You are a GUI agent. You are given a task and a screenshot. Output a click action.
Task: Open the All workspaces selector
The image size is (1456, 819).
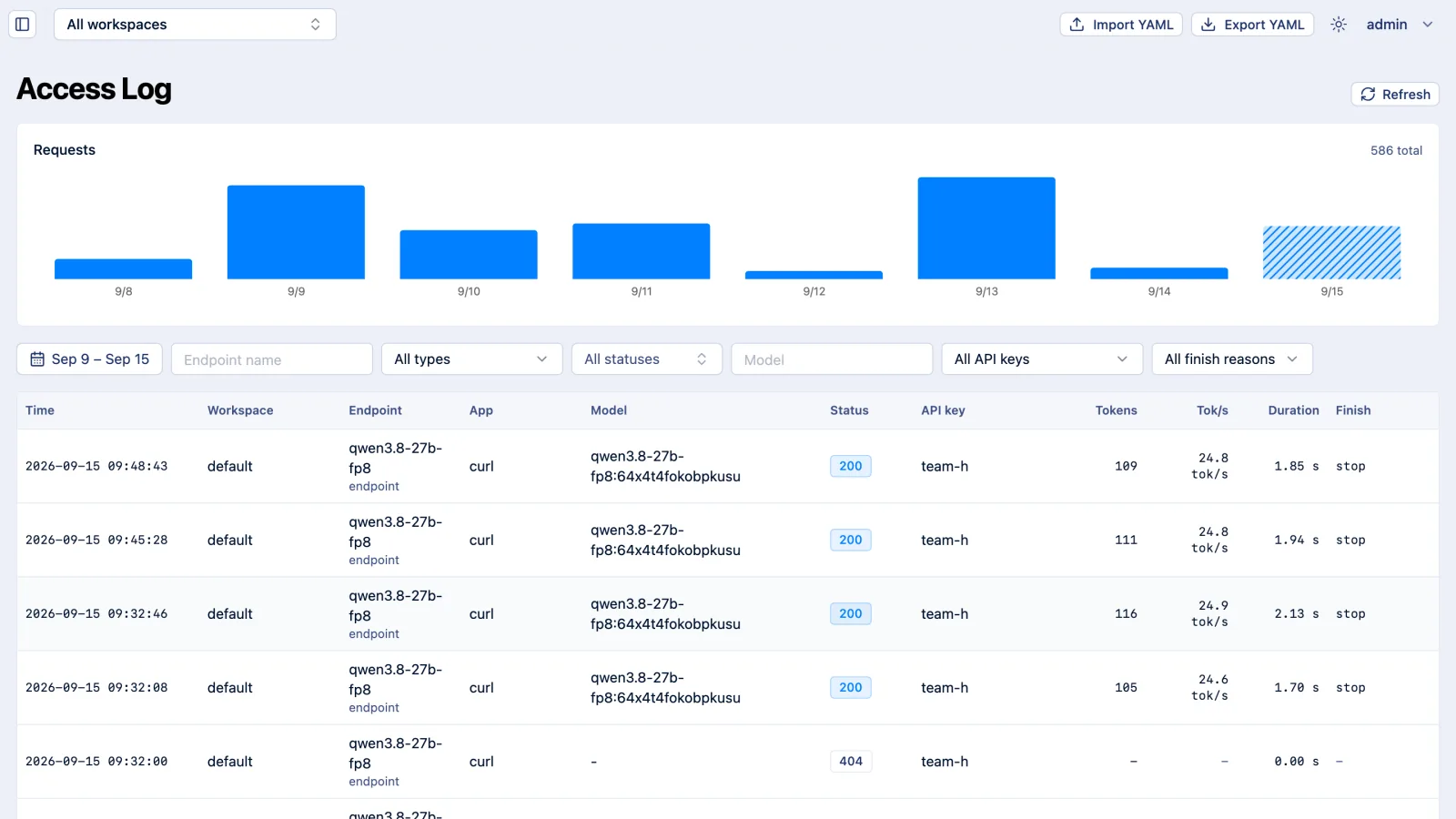(x=195, y=25)
